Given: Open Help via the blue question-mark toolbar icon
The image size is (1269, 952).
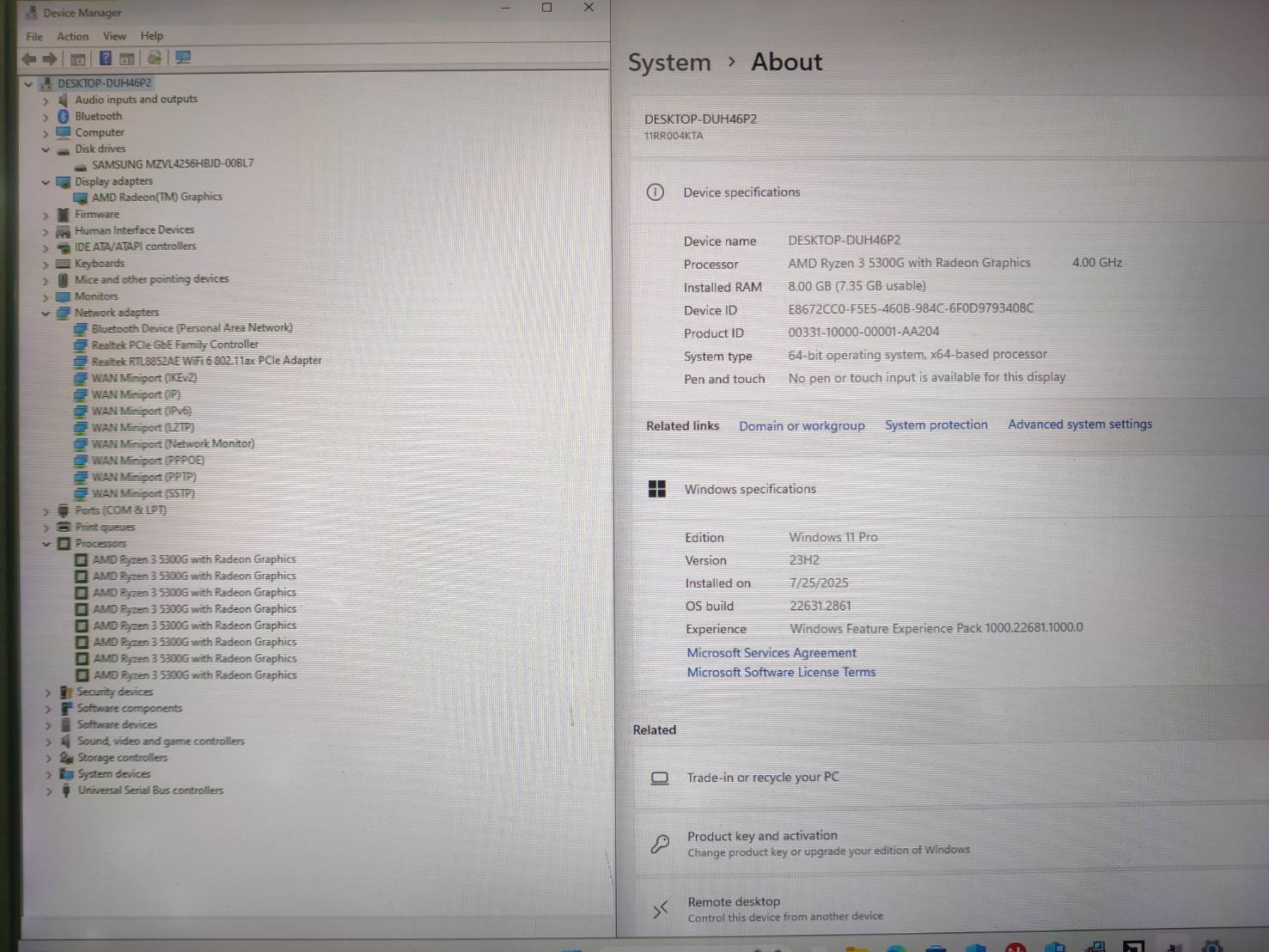Looking at the screenshot, I should click(x=105, y=58).
